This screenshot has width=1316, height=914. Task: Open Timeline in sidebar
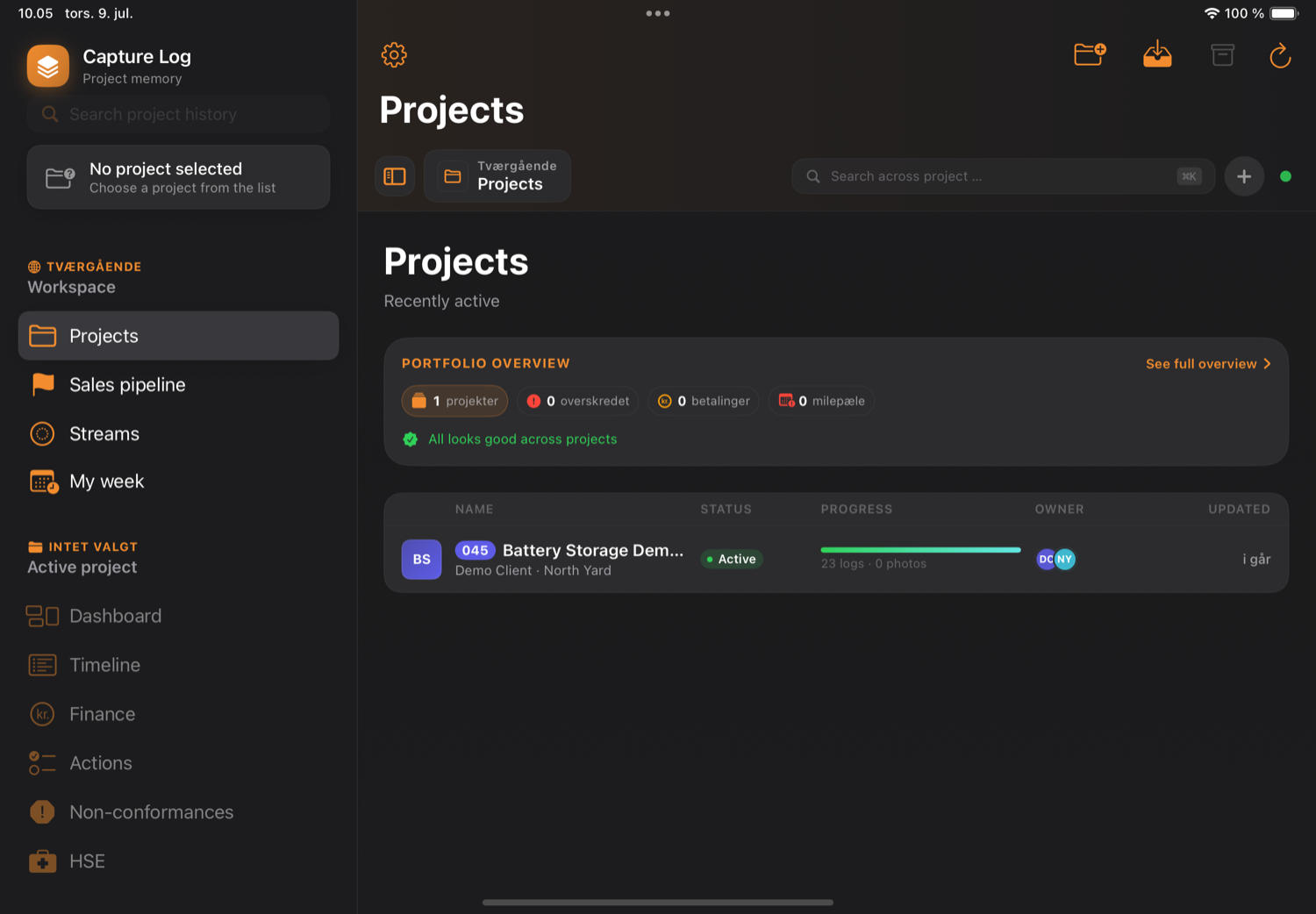(178, 665)
